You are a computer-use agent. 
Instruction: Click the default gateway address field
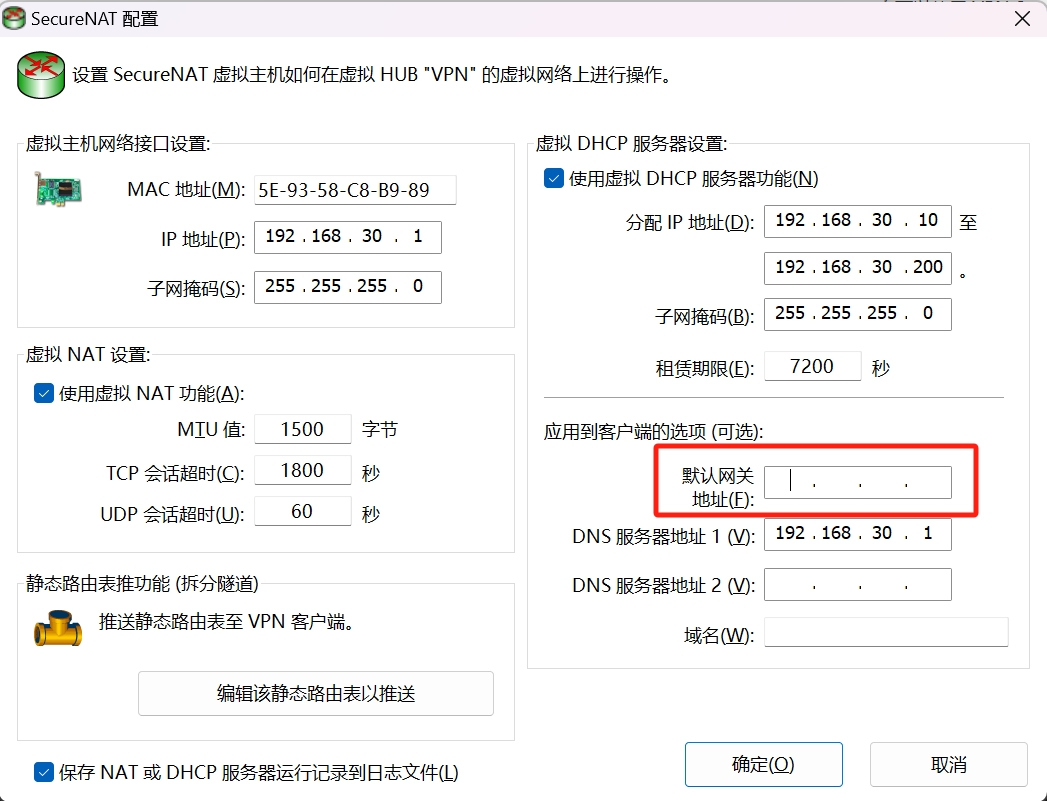(858, 483)
